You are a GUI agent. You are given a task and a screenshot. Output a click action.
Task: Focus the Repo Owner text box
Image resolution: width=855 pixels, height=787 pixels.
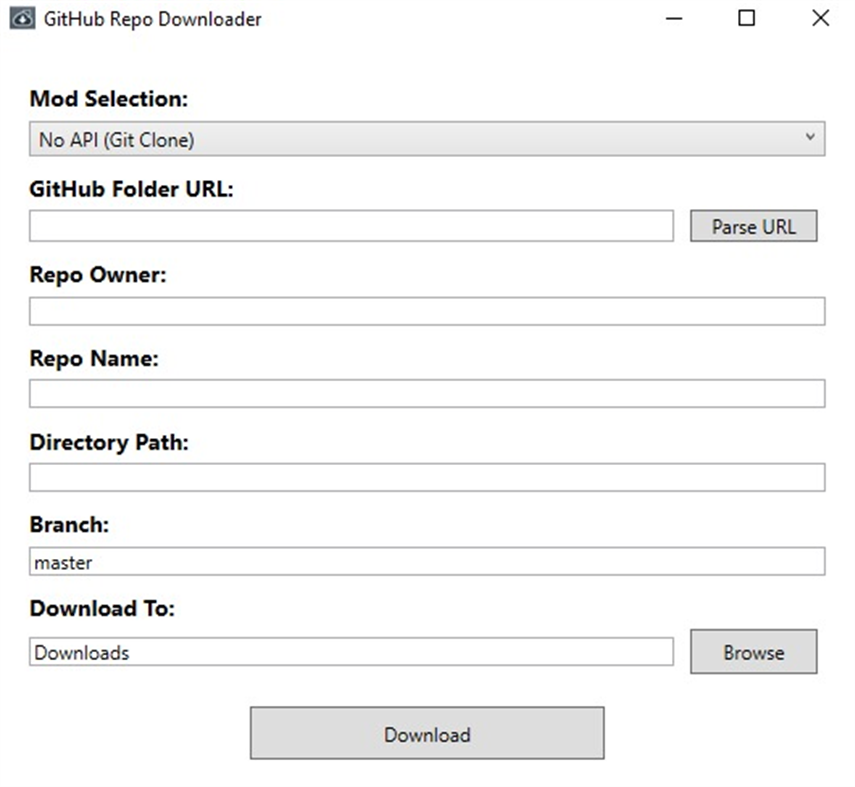click(427, 311)
